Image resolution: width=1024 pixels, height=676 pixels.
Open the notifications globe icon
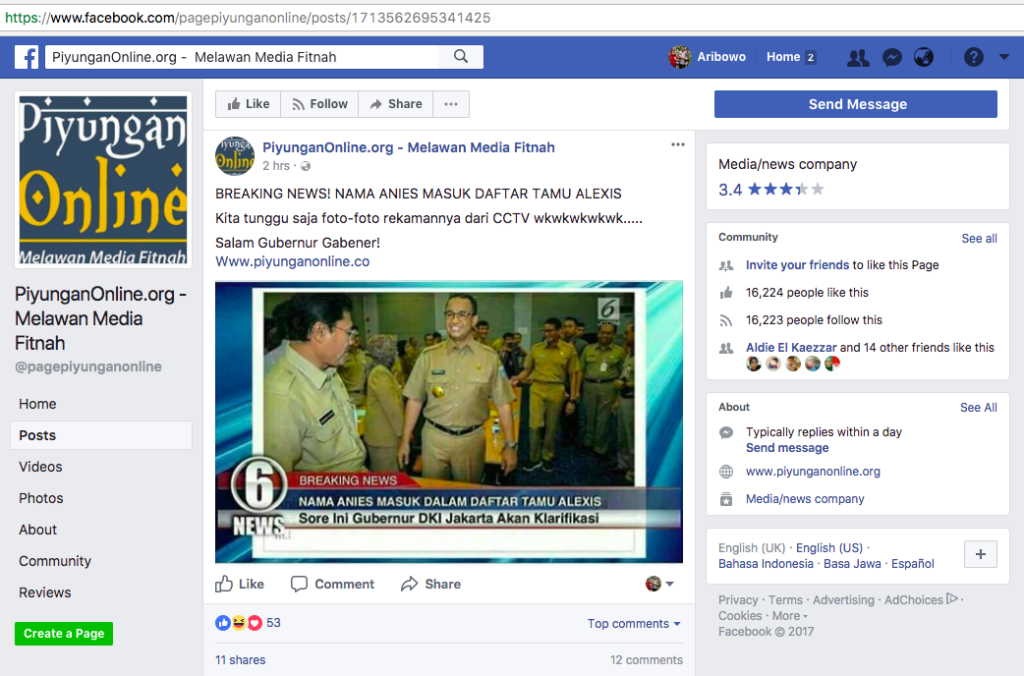tap(923, 58)
